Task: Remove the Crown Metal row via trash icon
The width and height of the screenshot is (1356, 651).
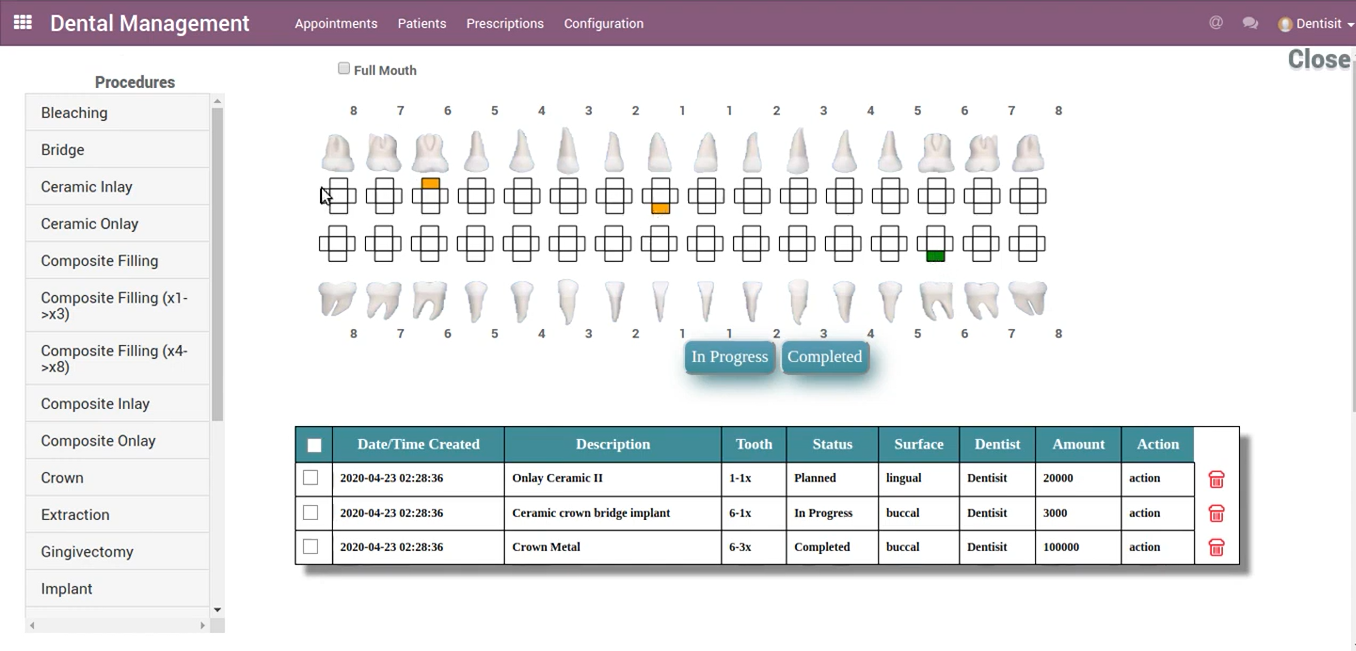Action: 1216,548
